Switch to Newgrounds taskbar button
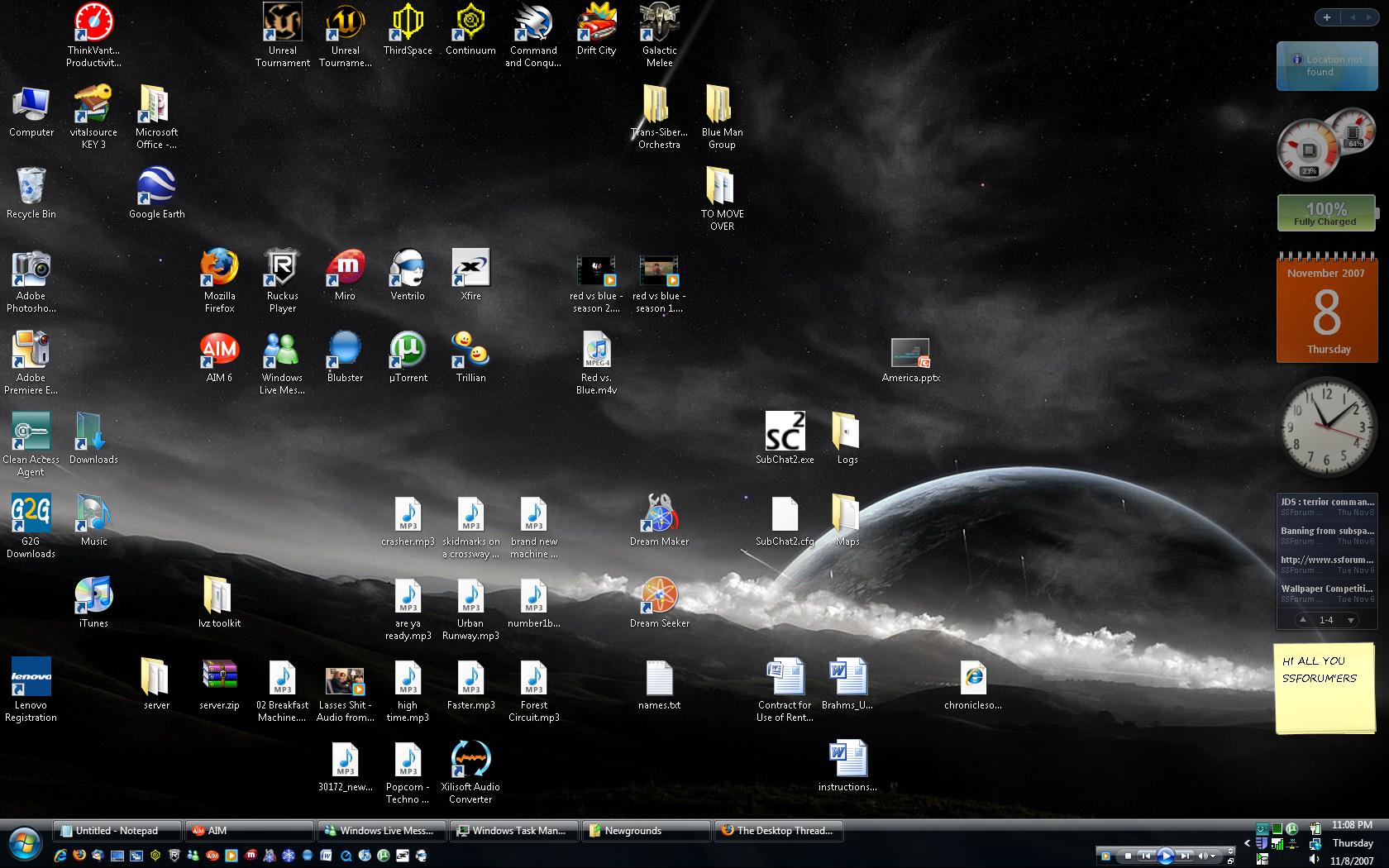 (x=647, y=831)
